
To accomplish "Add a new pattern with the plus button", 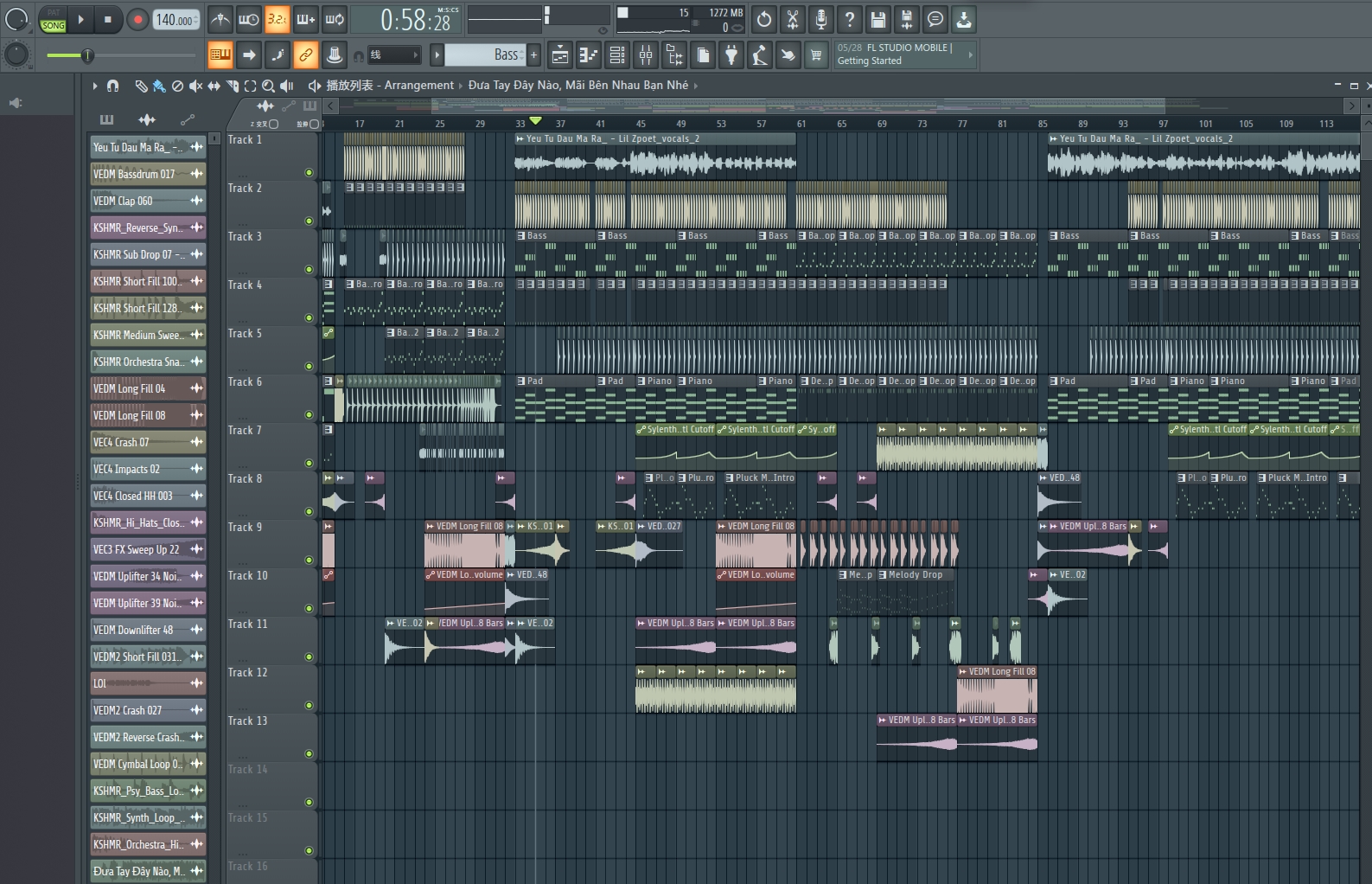I will tap(533, 55).
